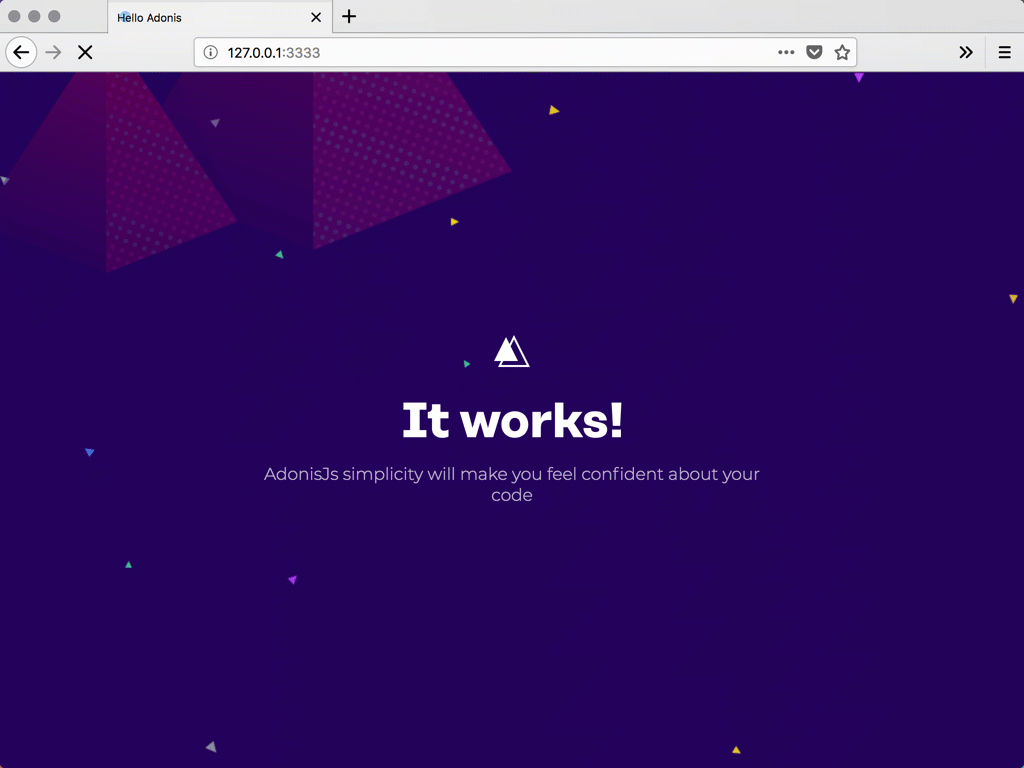The width and height of the screenshot is (1024, 768).
Task: Stop loading the page
Action: click(x=85, y=52)
